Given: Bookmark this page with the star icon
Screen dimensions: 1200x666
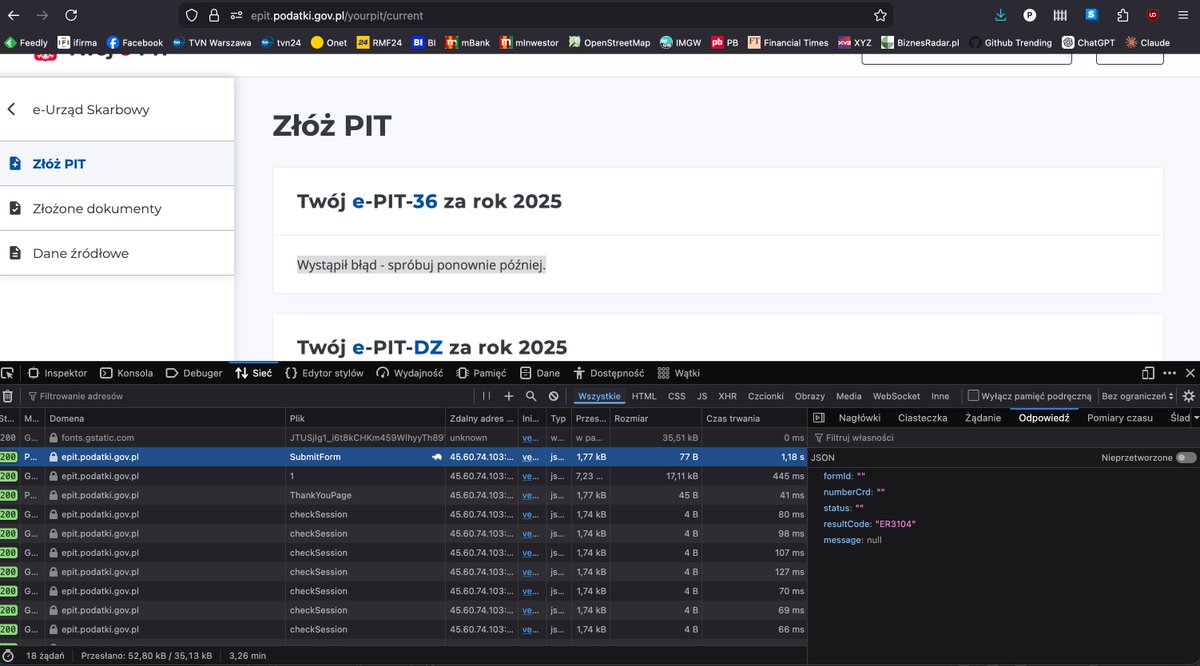Looking at the screenshot, I should [880, 16].
